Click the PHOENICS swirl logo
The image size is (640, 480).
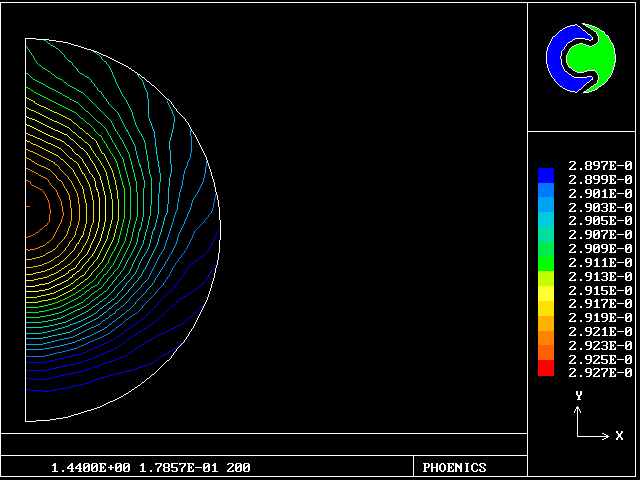click(x=580, y=59)
